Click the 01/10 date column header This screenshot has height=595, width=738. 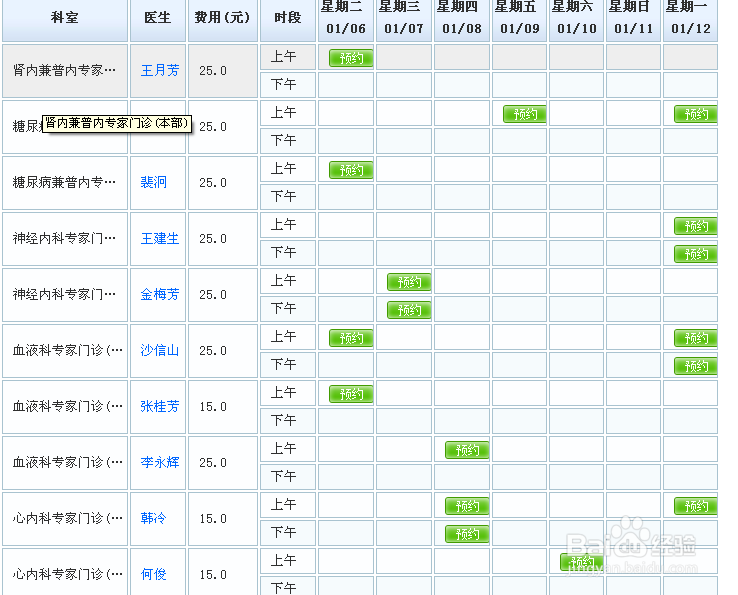(577, 19)
